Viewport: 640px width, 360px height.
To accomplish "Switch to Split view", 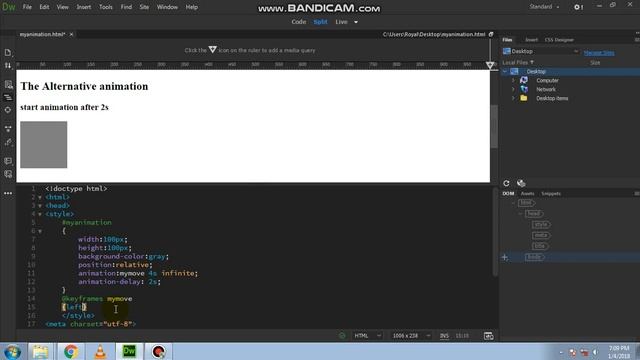I will pos(320,22).
